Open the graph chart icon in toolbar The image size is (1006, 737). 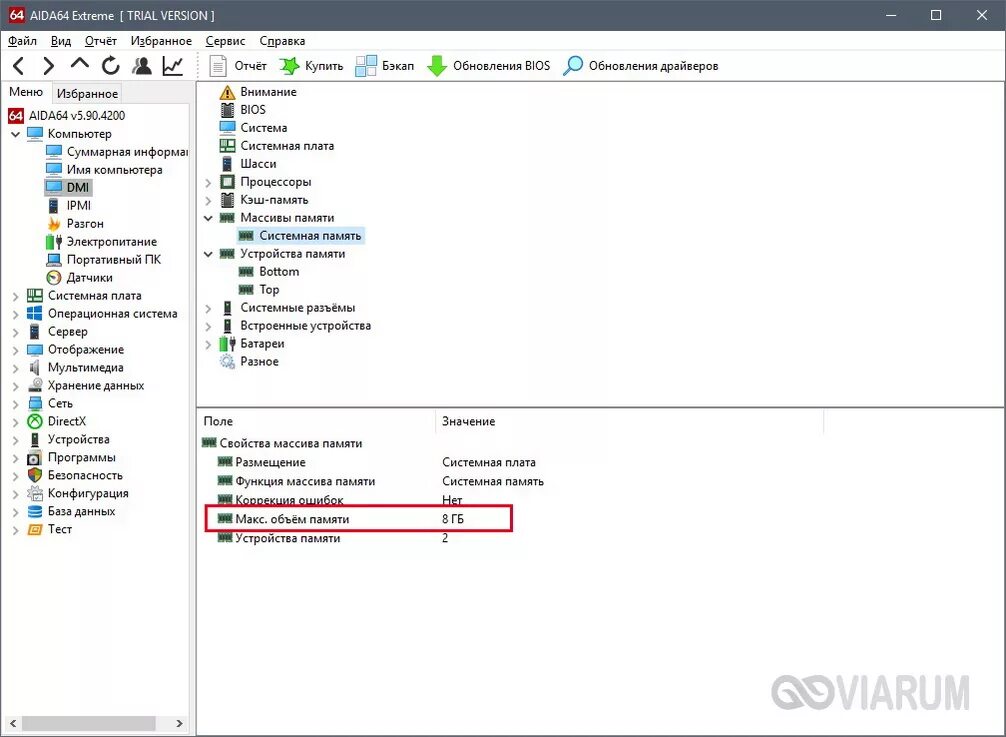coord(173,65)
